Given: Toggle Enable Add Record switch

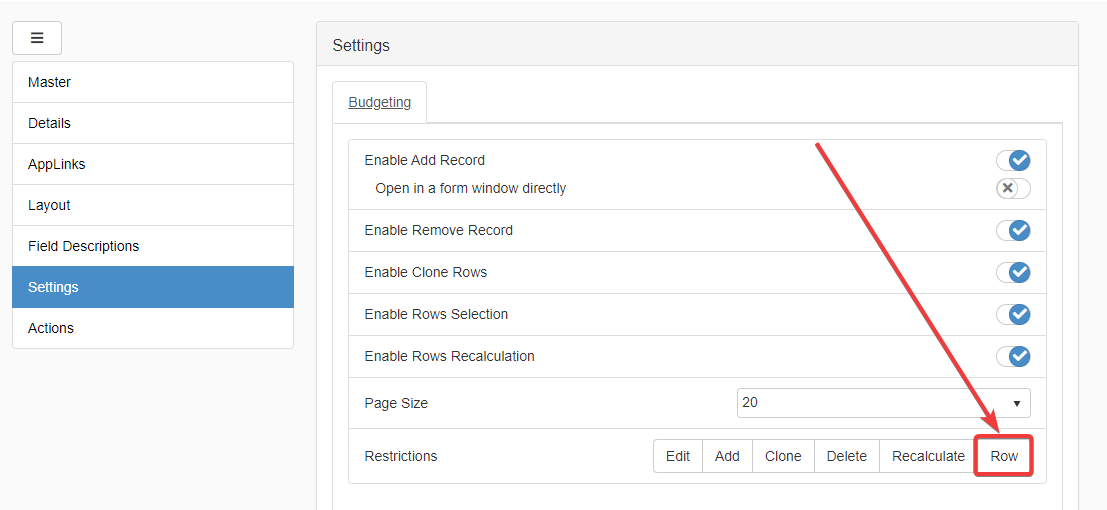Looking at the screenshot, I should coord(1013,160).
